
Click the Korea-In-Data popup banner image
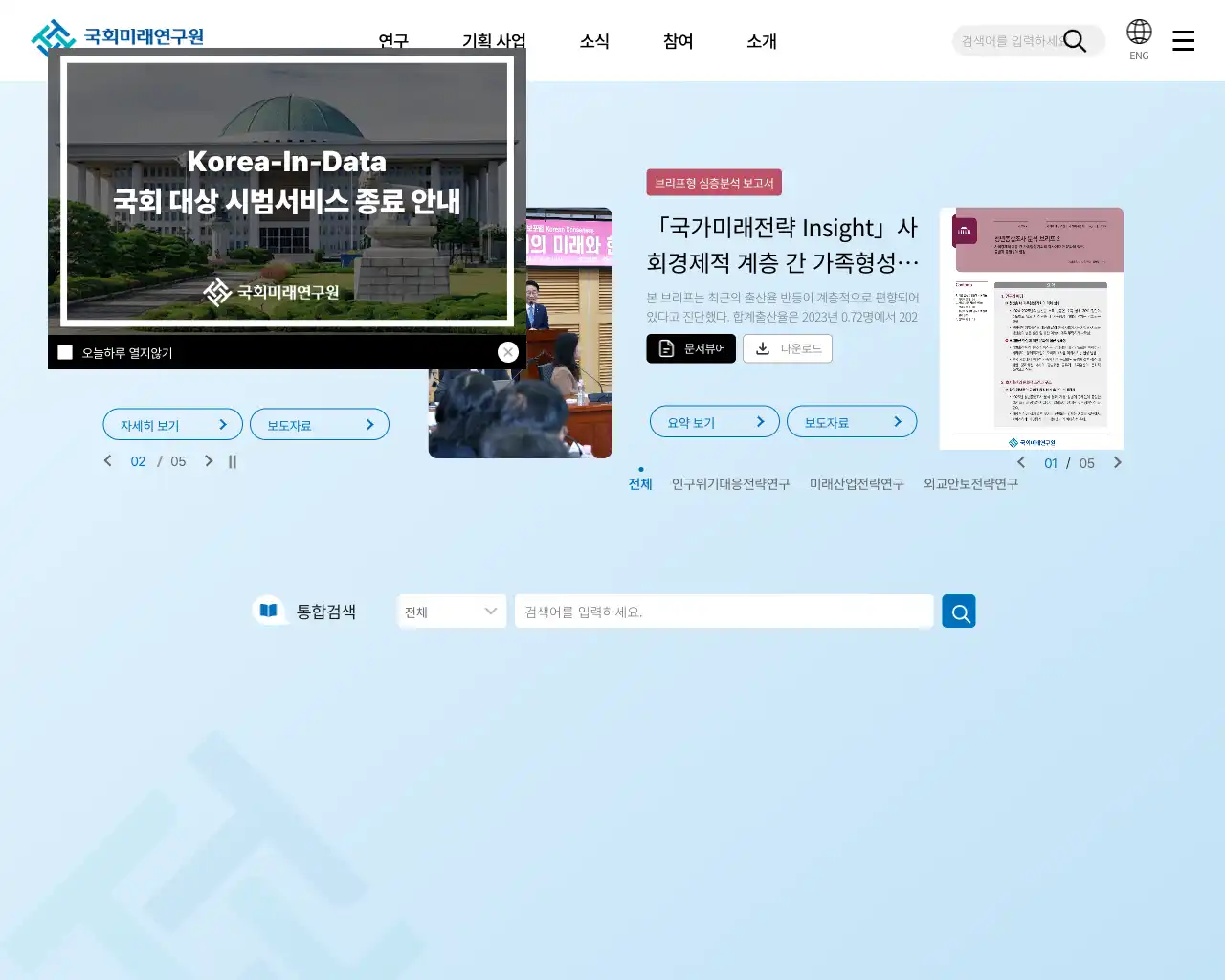[x=287, y=191]
